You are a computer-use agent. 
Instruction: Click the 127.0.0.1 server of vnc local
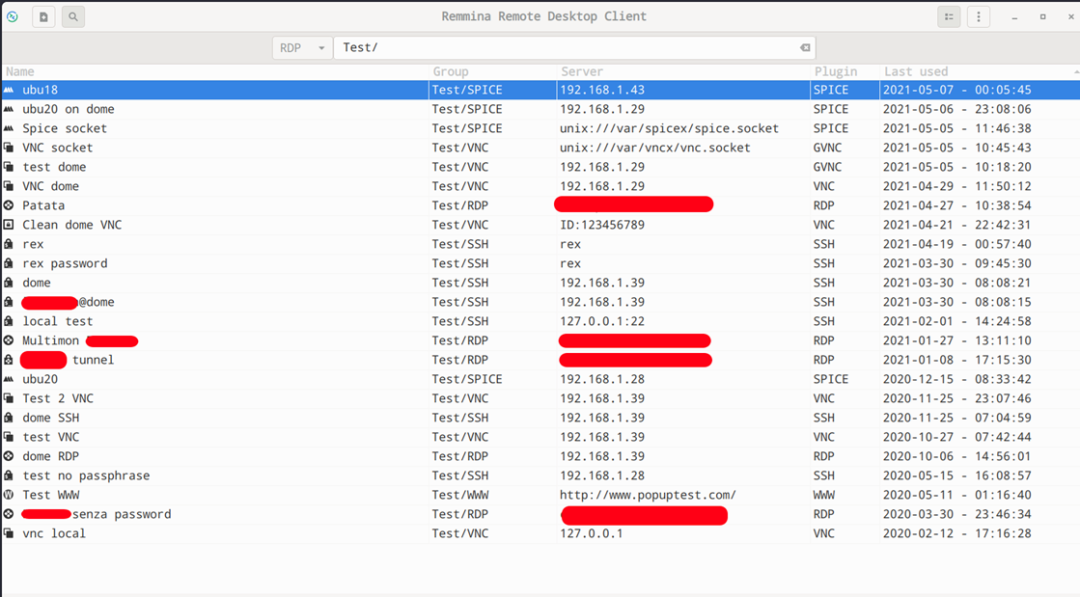point(591,533)
